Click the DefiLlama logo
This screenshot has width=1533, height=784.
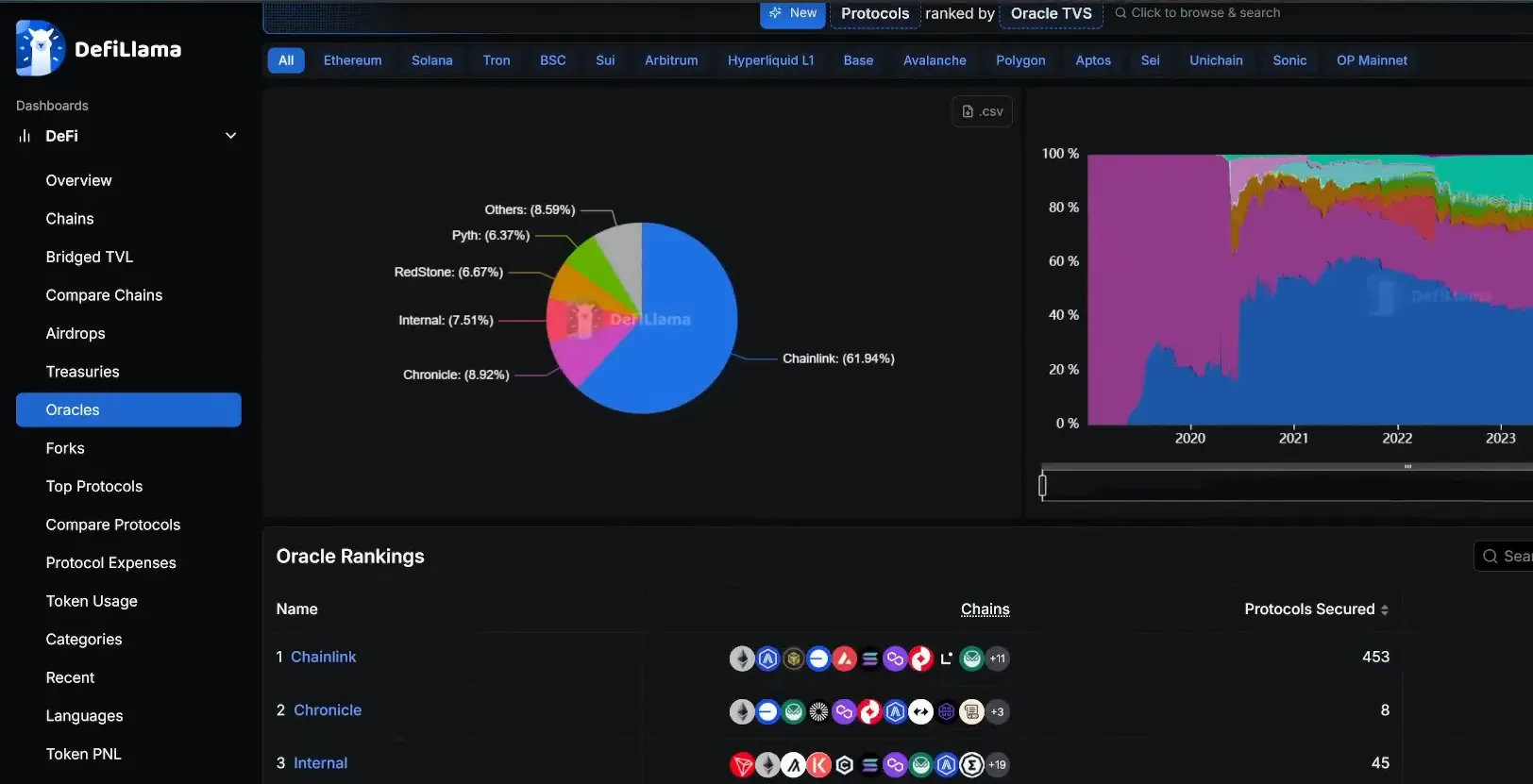click(x=98, y=49)
